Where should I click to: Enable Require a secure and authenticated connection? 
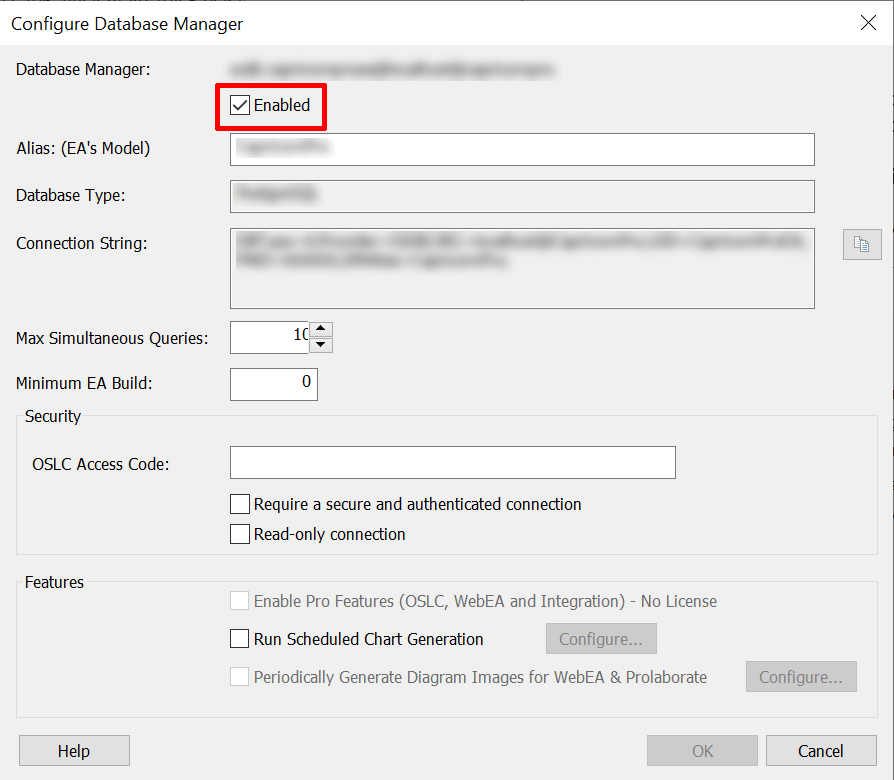coord(240,504)
